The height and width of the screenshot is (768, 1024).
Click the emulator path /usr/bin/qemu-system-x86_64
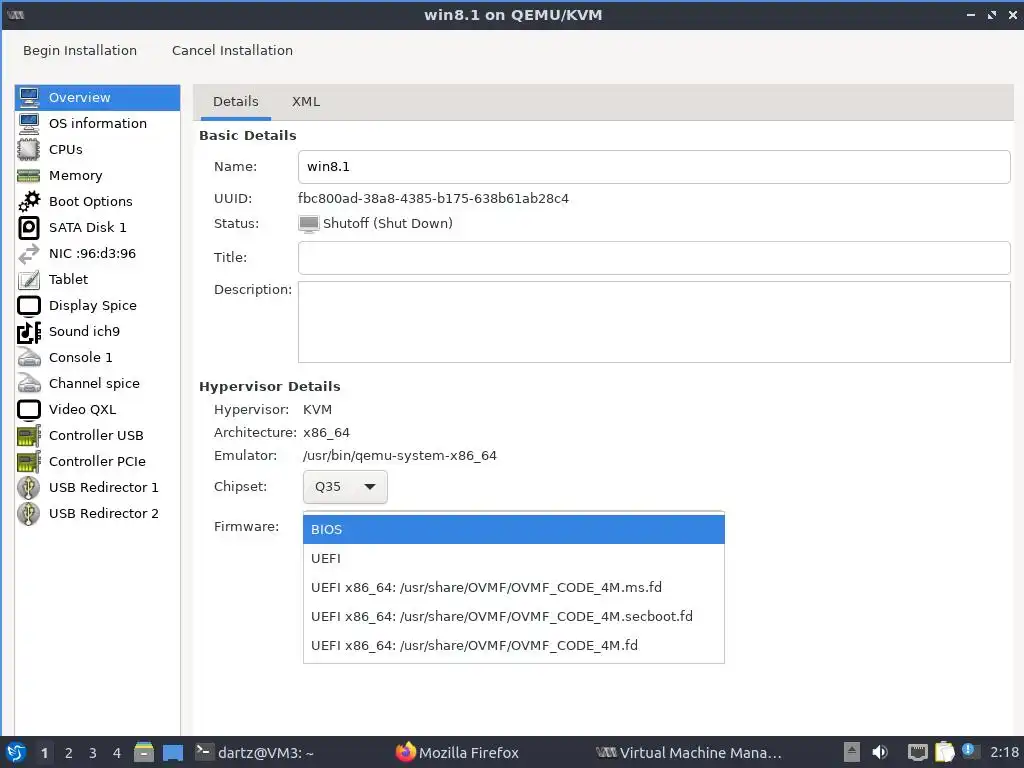coord(400,456)
